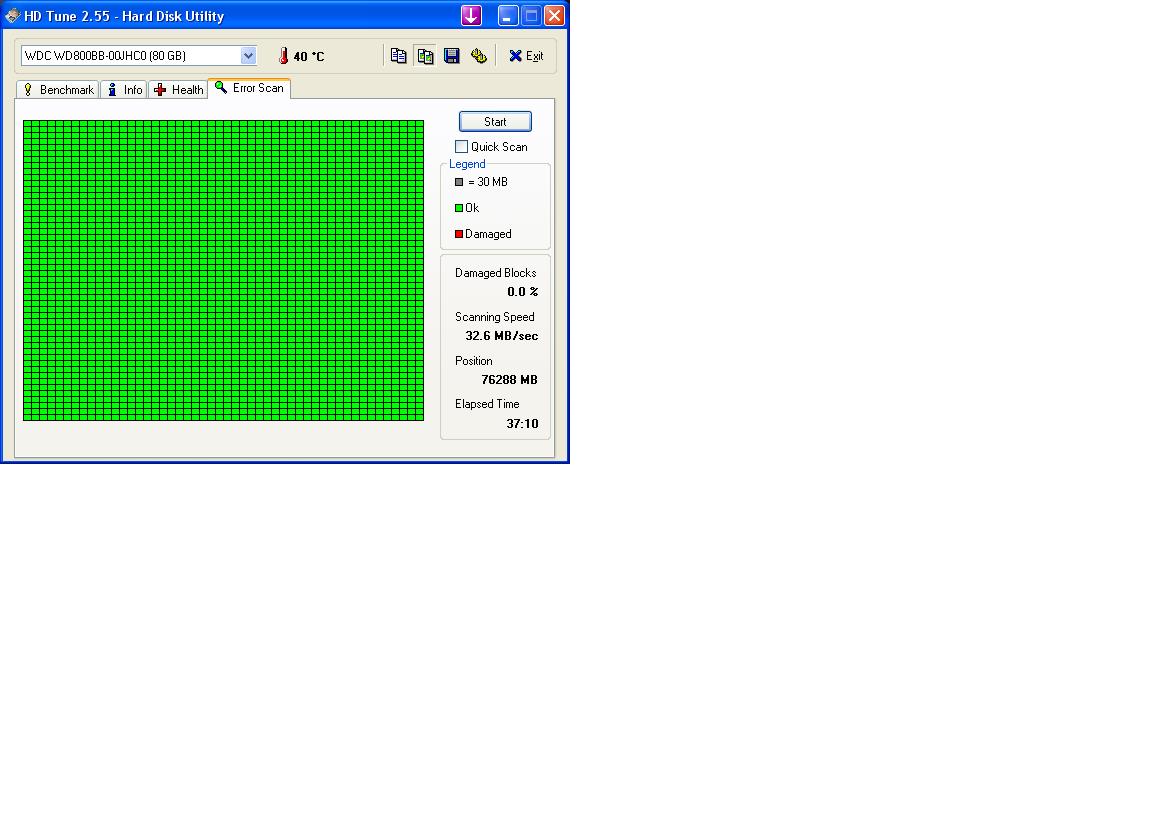Click the thermometer temperature icon
Screen dimensions: 1149x831
coord(284,56)
